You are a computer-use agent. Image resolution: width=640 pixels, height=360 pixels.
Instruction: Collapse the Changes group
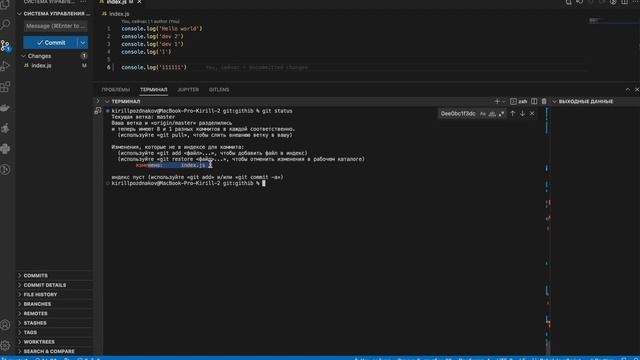(23, 56)
